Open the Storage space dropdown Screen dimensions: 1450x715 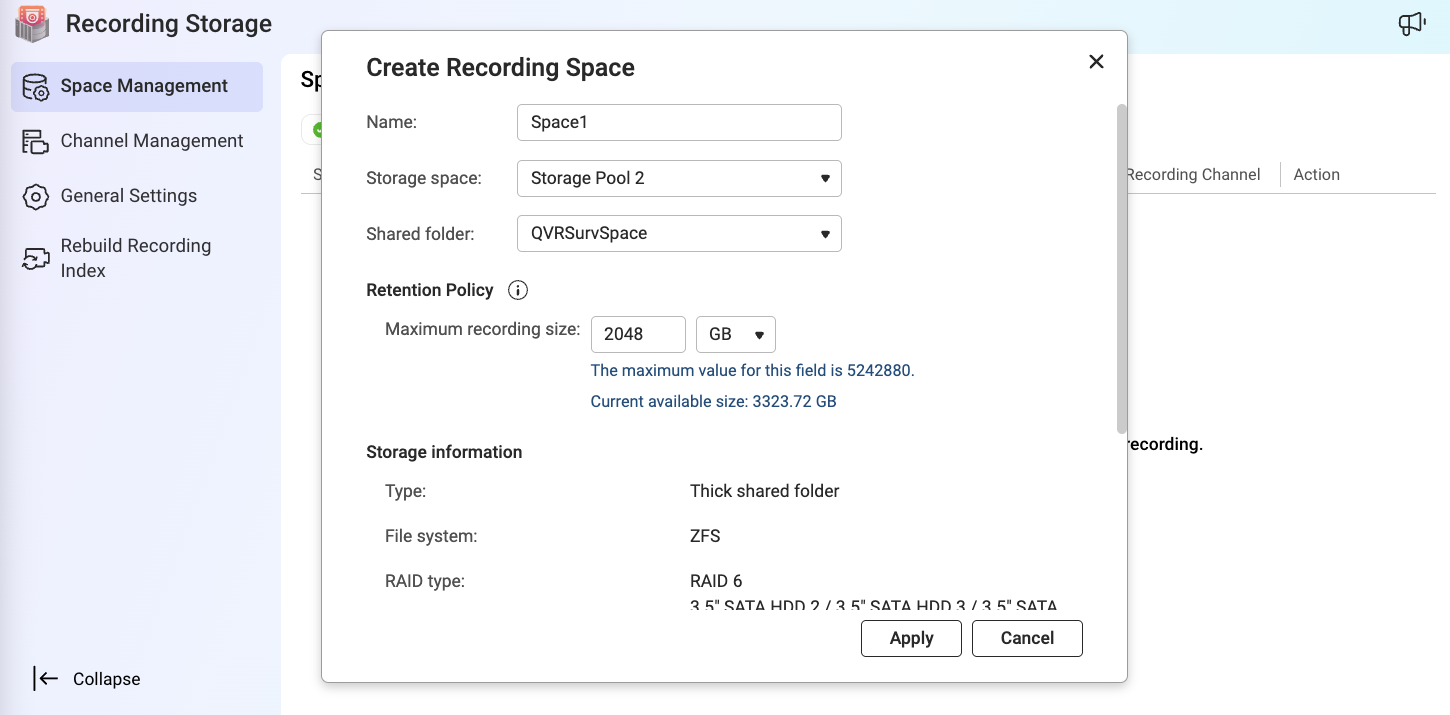679,178
